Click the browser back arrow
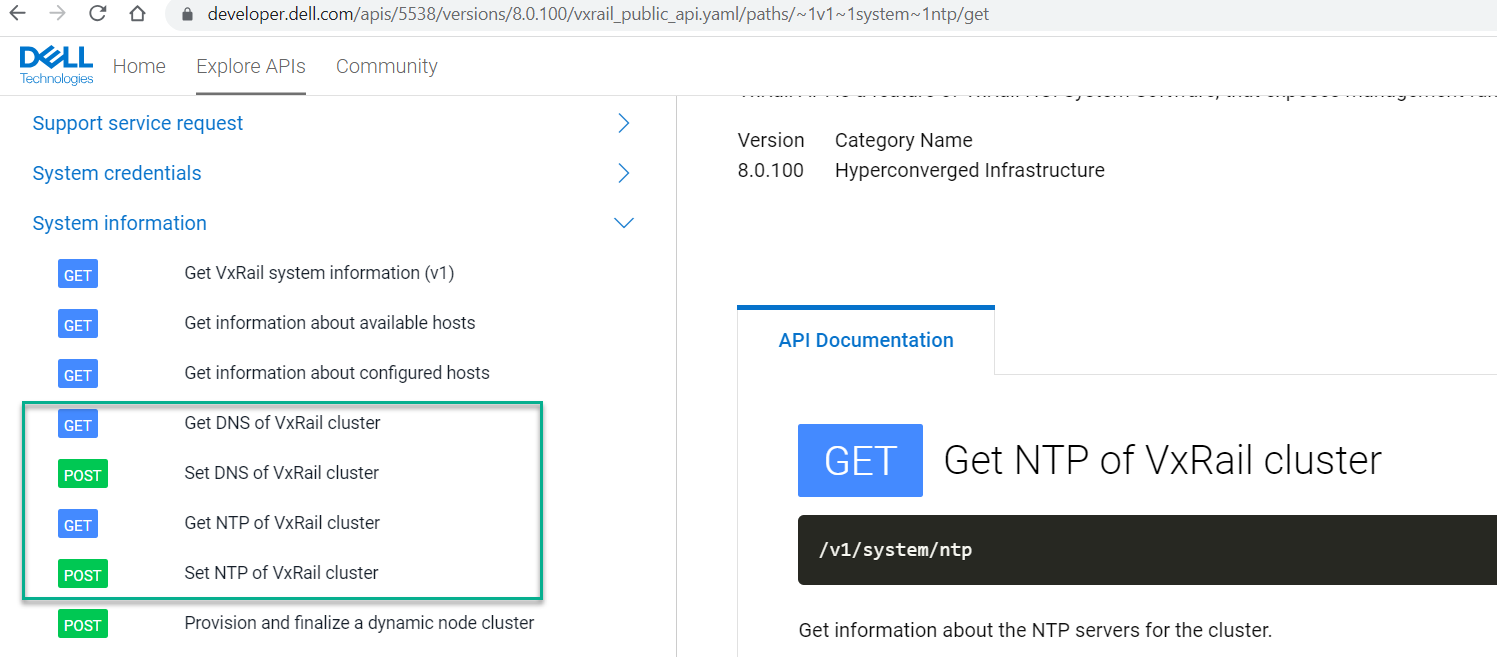 click(x=20, y=14)
